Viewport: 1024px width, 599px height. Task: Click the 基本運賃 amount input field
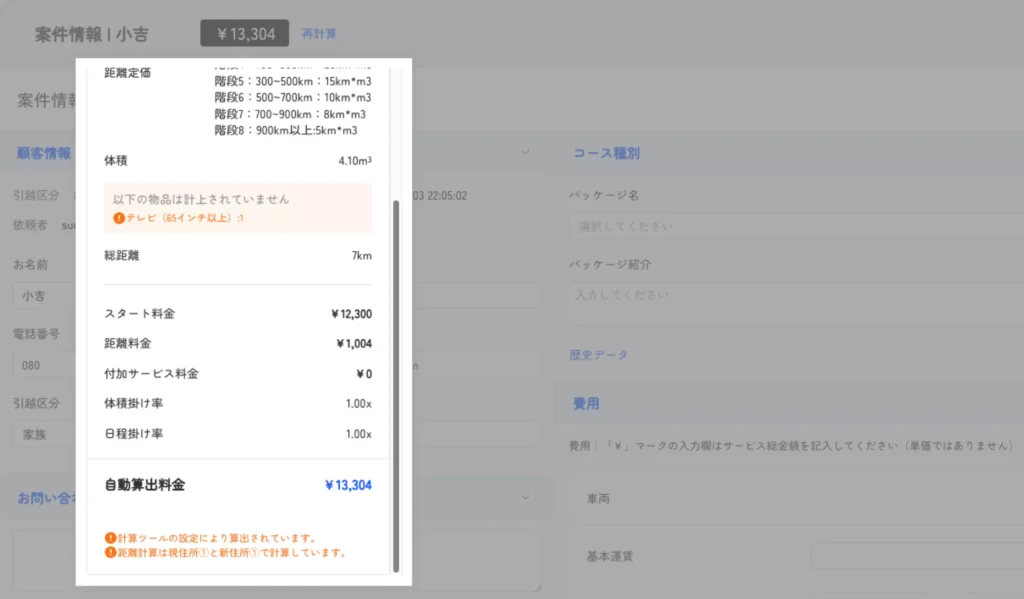[917, 556]
